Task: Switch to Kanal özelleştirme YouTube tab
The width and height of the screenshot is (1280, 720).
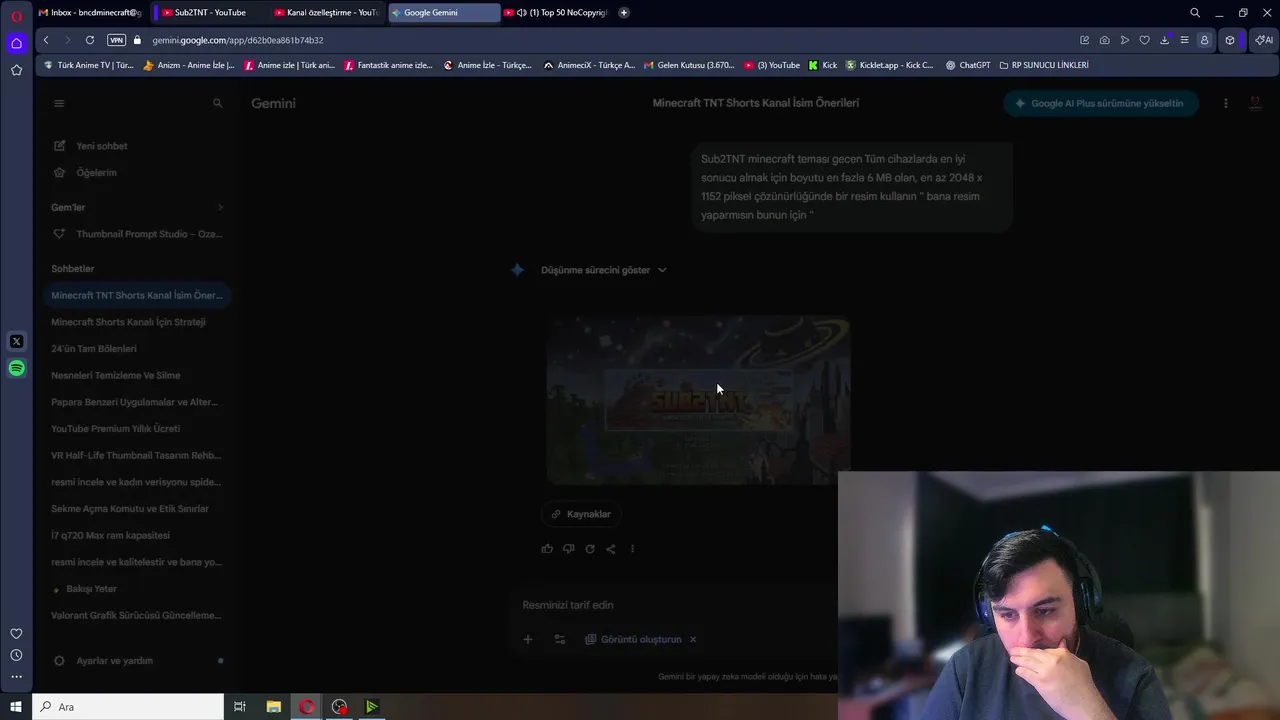Action: click(x=326, y=12)
